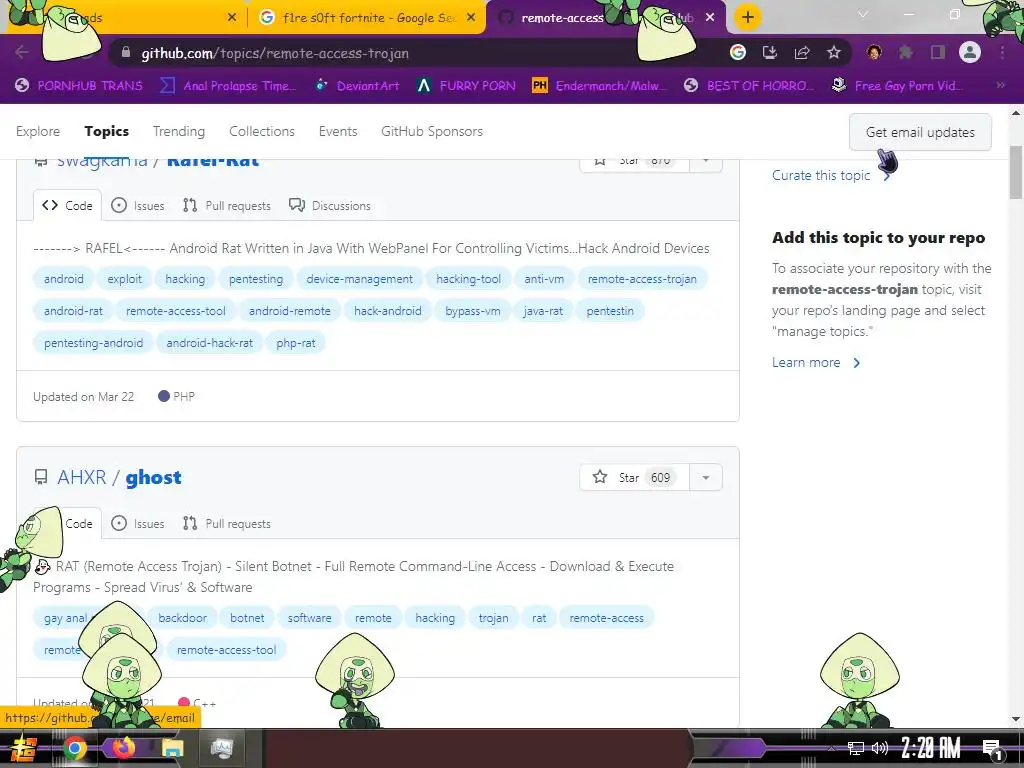Open the BEST OF HORRO... bookmark
This screenshot has height=768, width=1024.
(749, 86)
